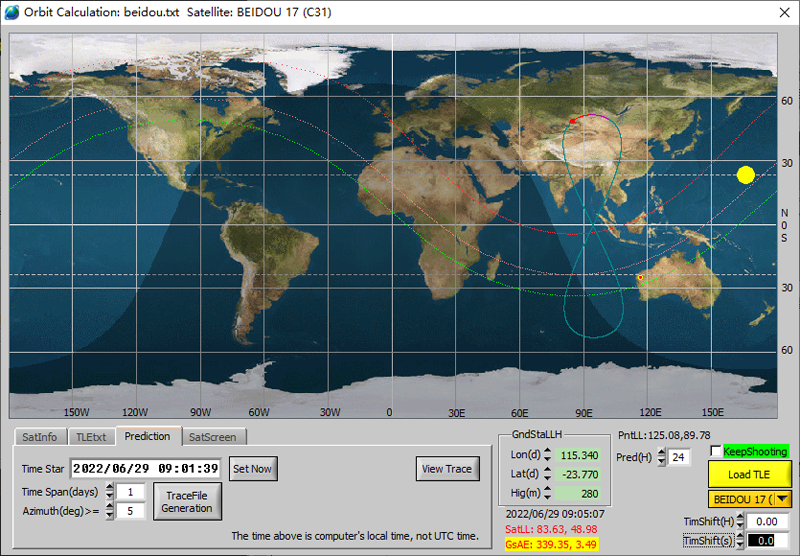
Task: Switch to the SatScreen tab
Action: click(213, 437)
